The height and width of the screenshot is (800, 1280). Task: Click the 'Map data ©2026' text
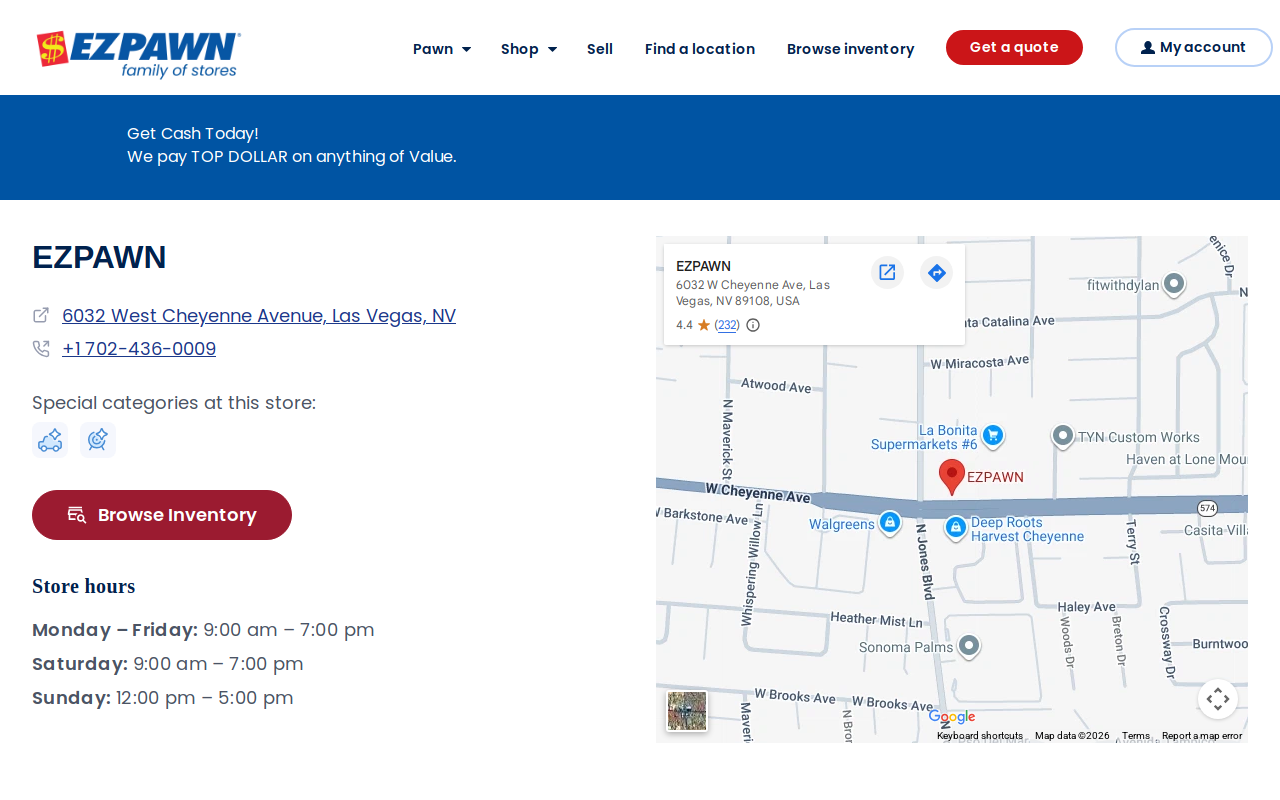click(x=1072, y=736)
